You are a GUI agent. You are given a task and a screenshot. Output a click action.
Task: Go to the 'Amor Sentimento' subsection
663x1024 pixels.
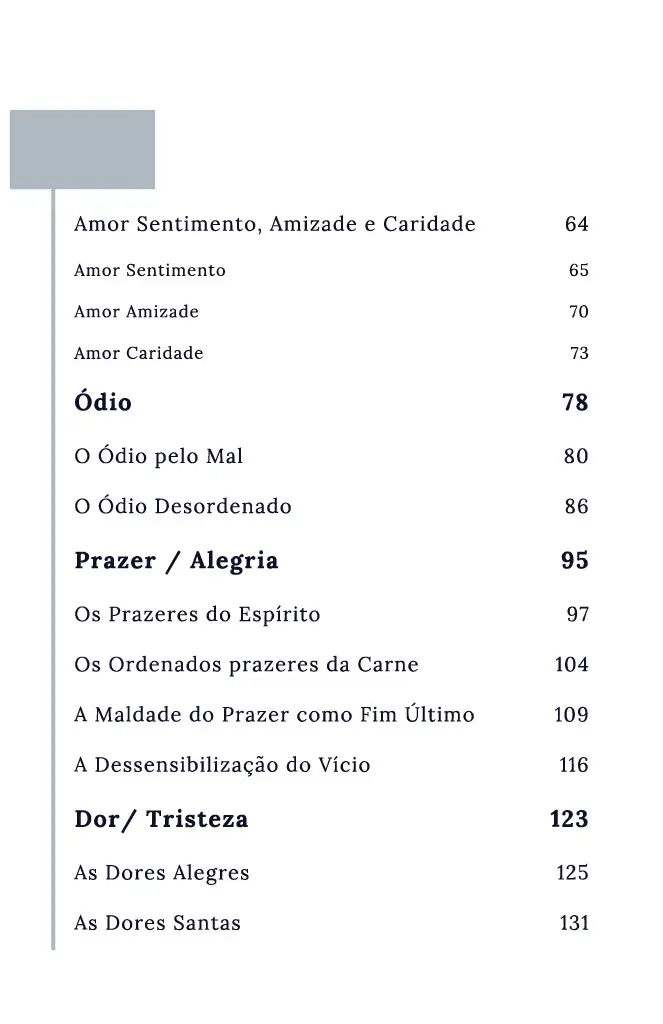[150, 271]
